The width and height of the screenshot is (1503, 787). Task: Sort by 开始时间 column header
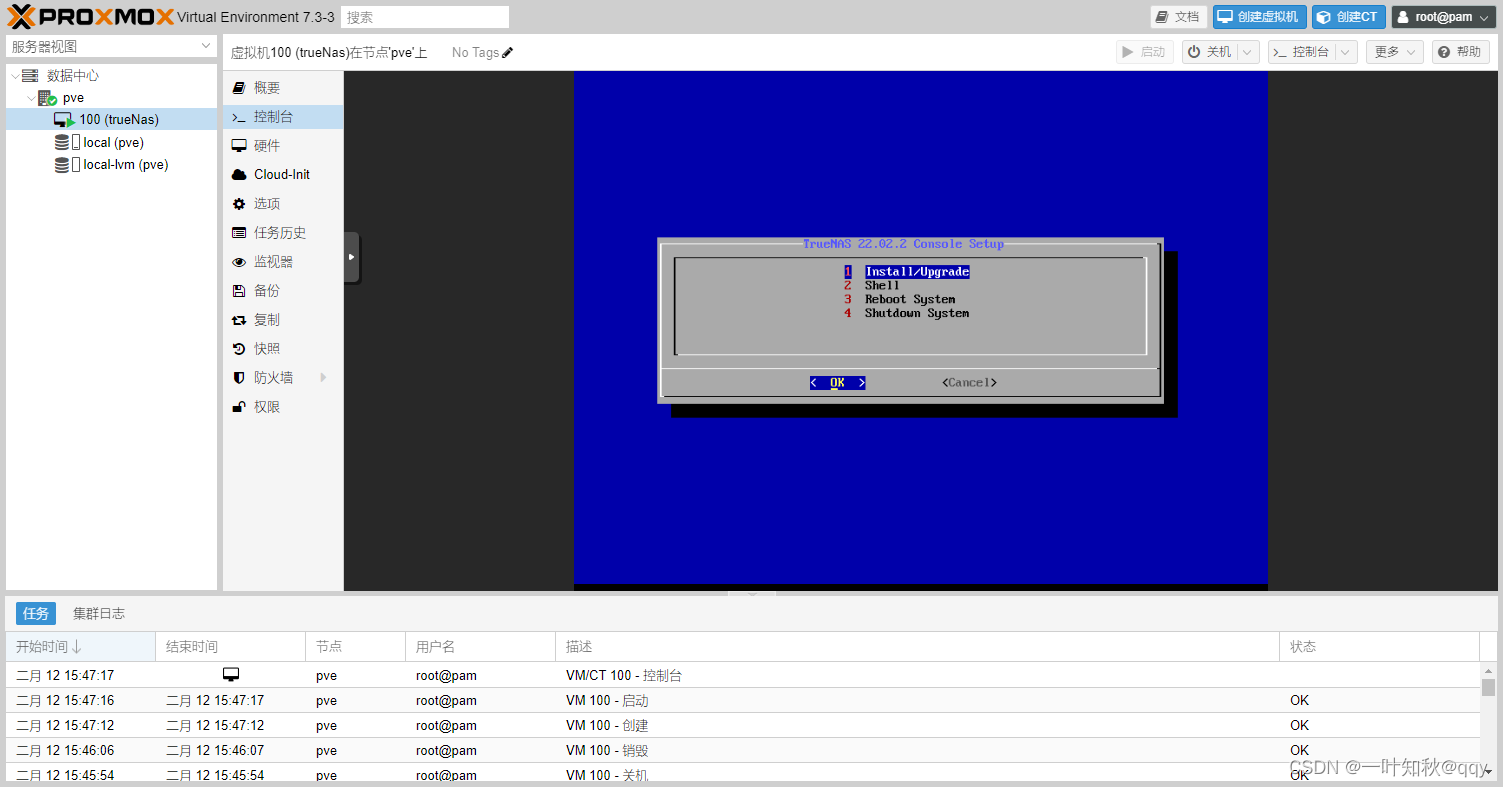[x=81, y=647]
